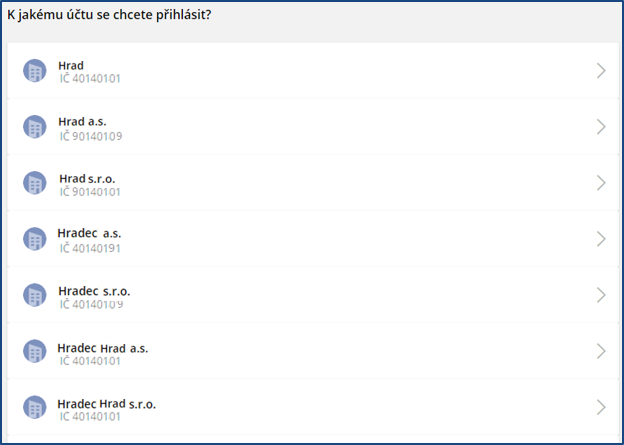This screenshot has width=624, height=445.
Task: Click the building icon next to Hrad
Action: tap(35, 71)
